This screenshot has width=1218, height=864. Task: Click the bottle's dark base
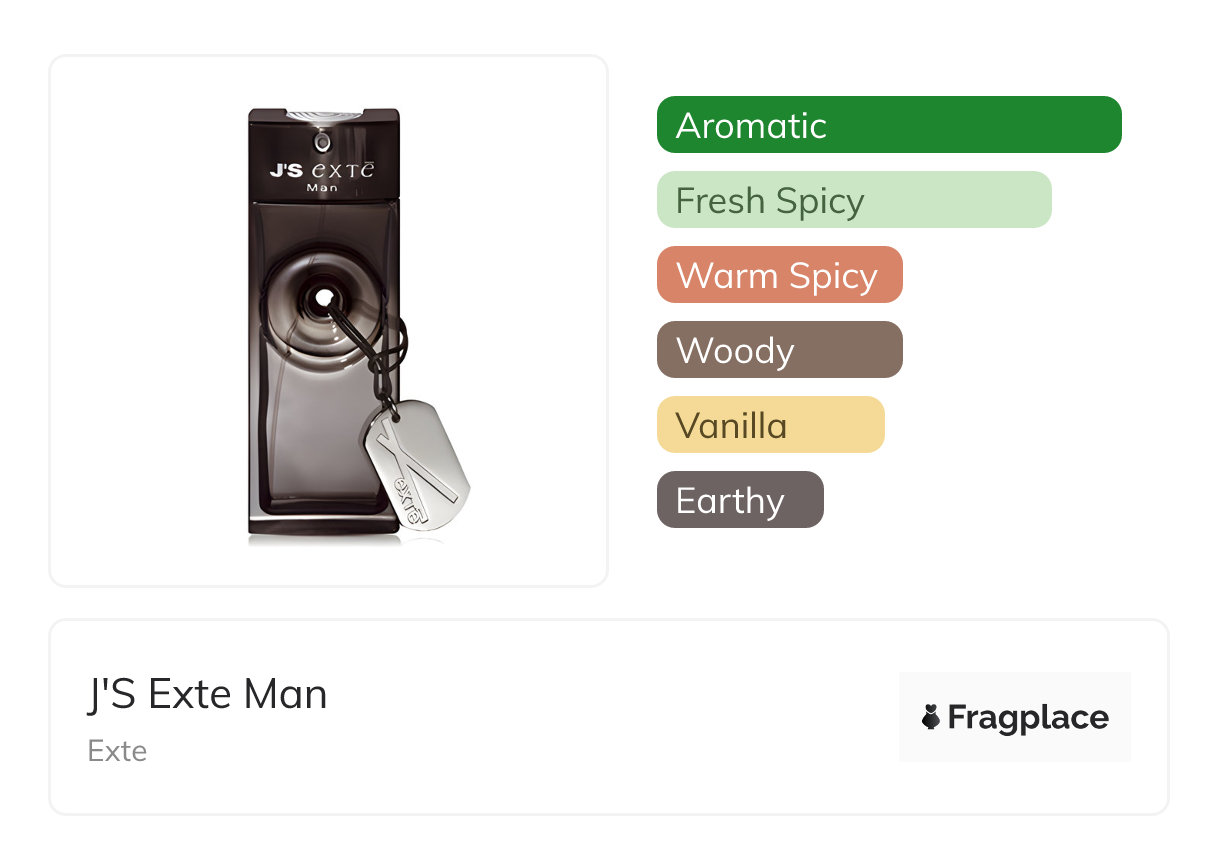tap(320, 525)
